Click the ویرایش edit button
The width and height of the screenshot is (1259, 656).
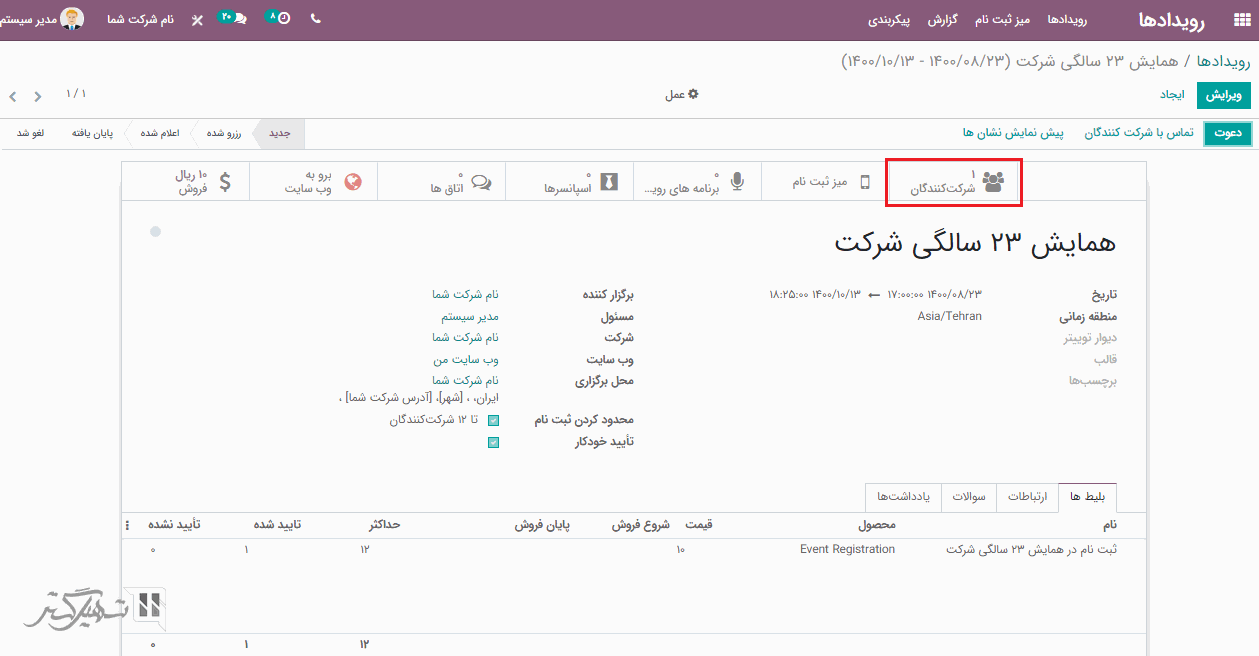click(1223, 95)
